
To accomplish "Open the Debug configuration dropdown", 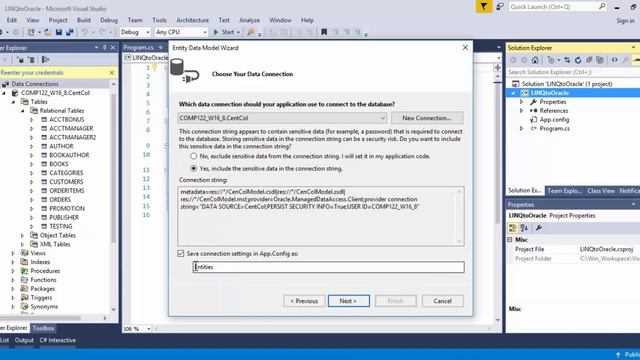I will [x=147, y=32].
